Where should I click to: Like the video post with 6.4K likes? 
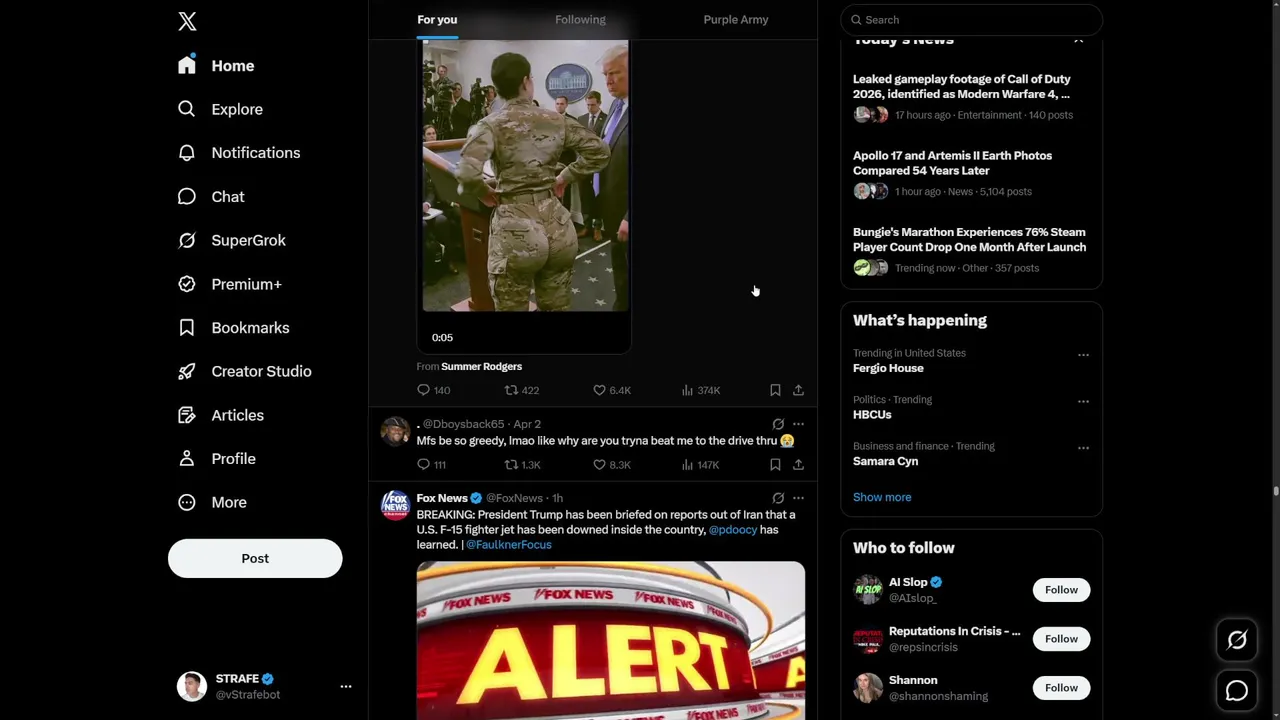click(x=612, y=390)
